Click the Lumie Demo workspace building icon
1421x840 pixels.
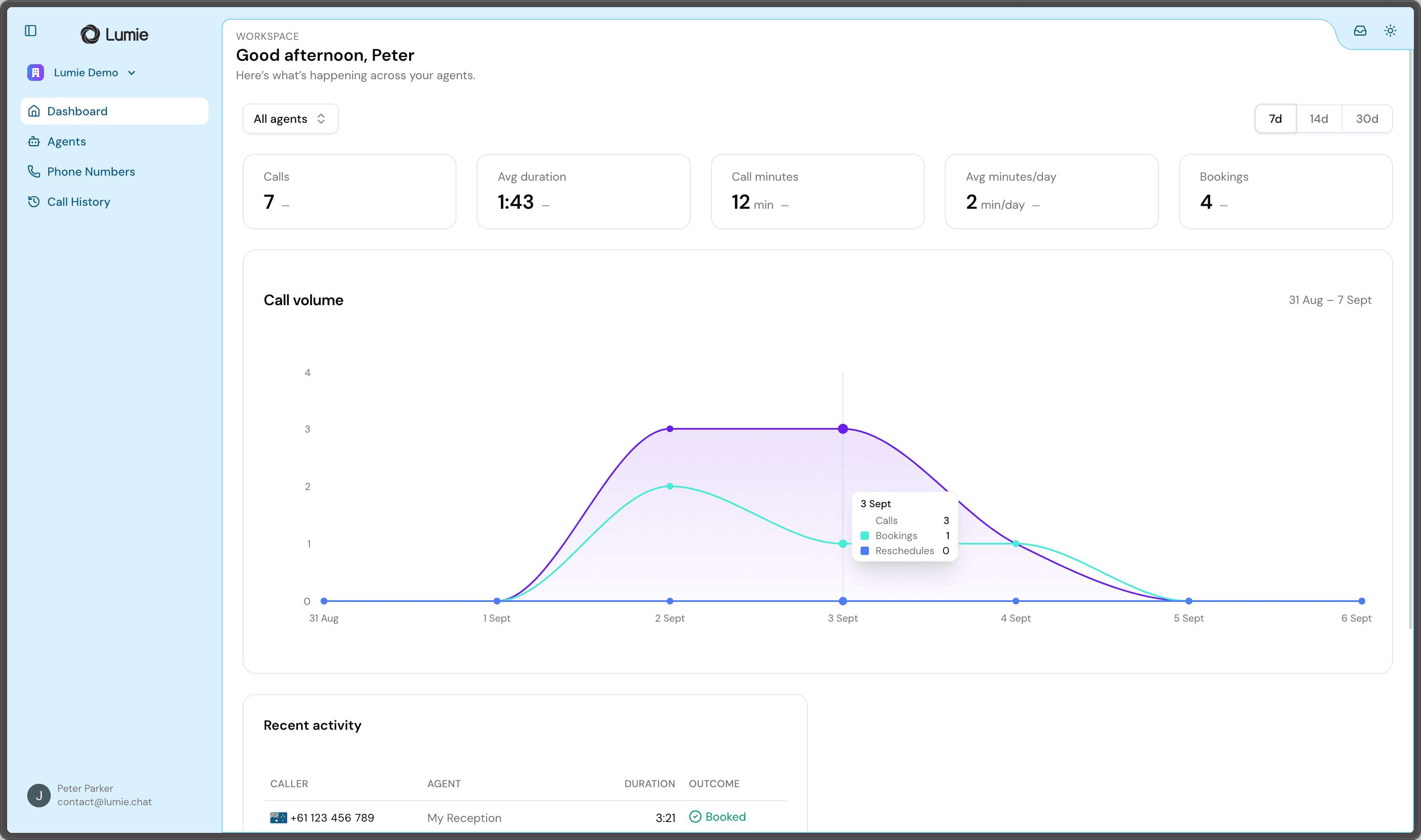pyautogui.click(x=36, y=73)
